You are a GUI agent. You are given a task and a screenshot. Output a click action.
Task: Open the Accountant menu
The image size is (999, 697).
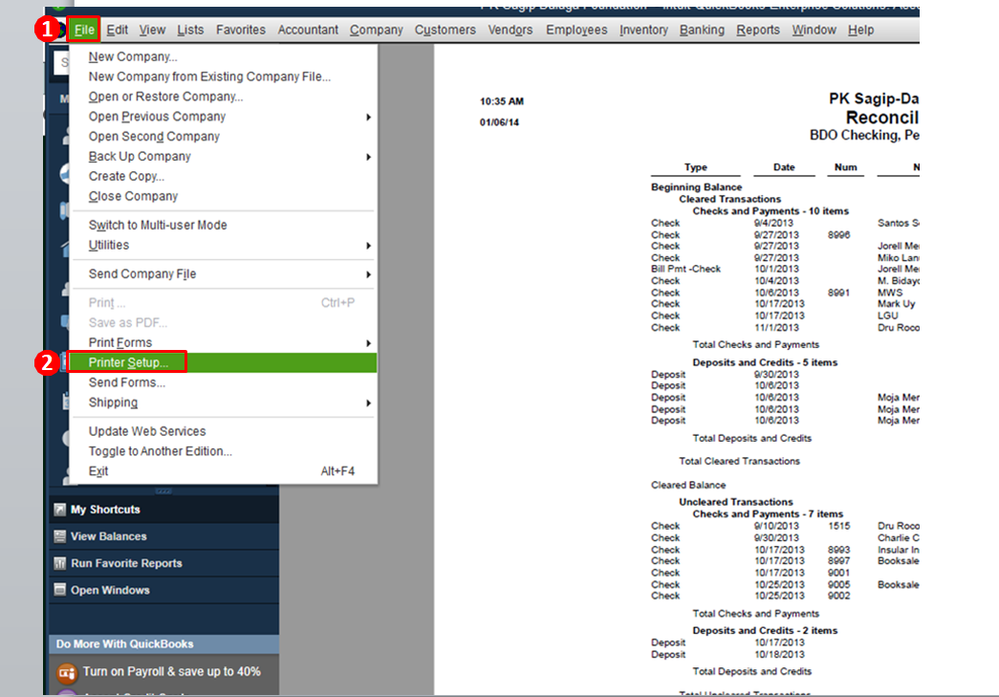(x=308, y=30)
